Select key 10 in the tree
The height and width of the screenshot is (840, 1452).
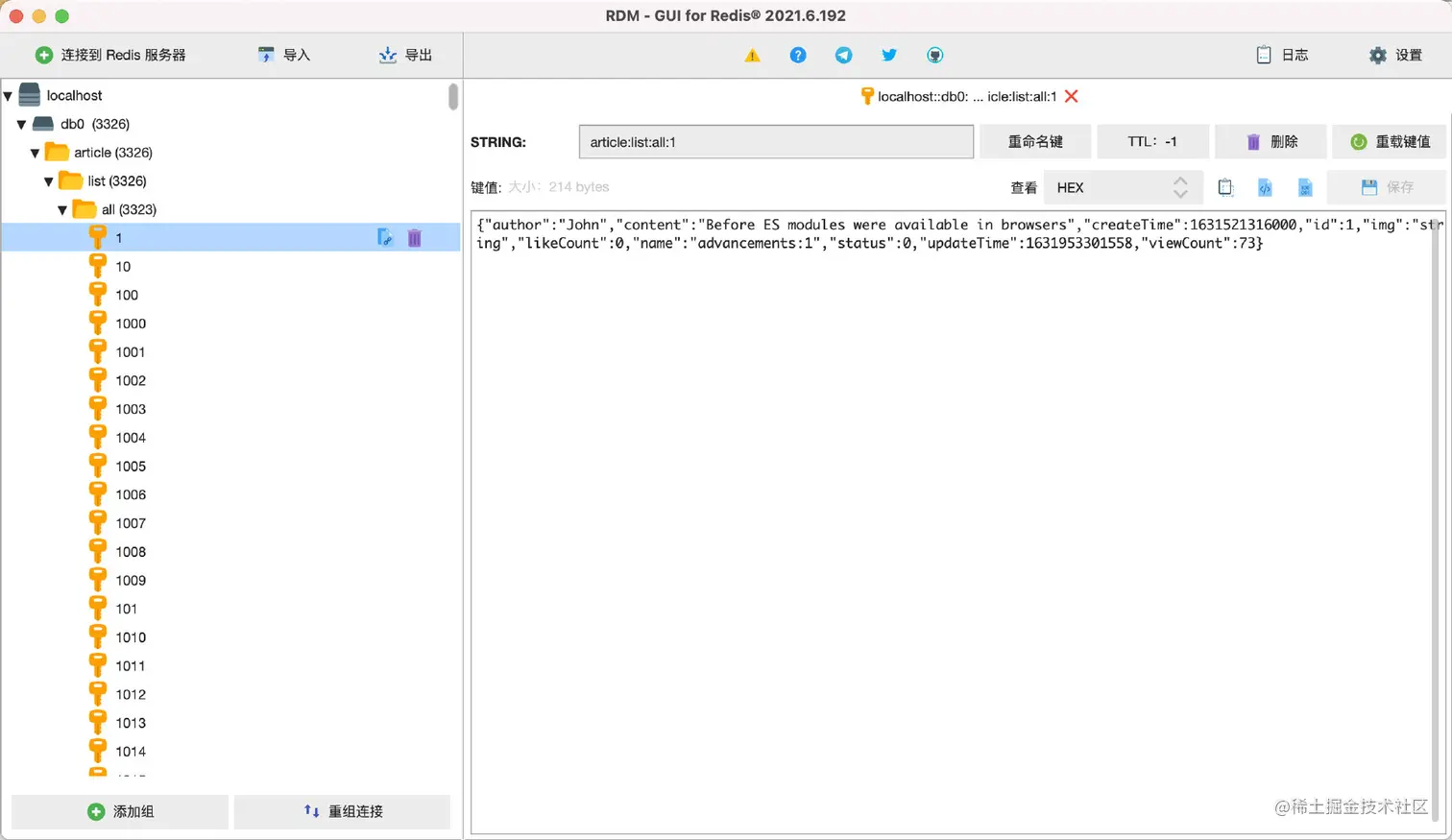[x=230, y=267]
